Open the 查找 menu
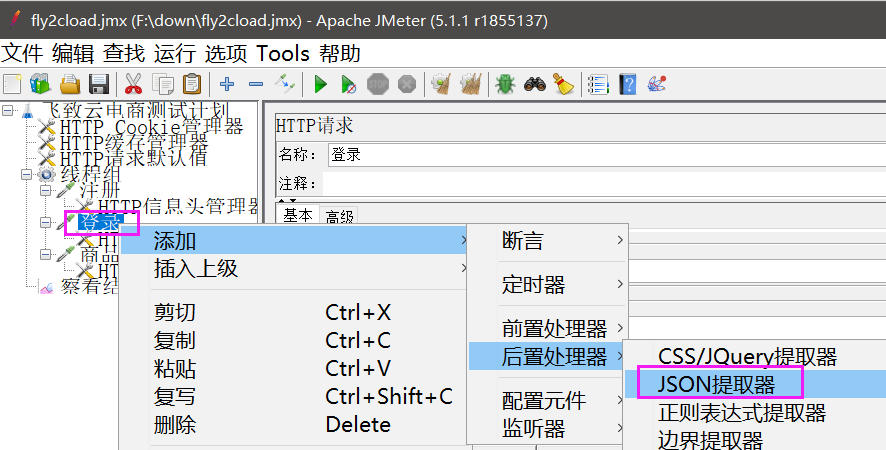 [x=124, y=54]
